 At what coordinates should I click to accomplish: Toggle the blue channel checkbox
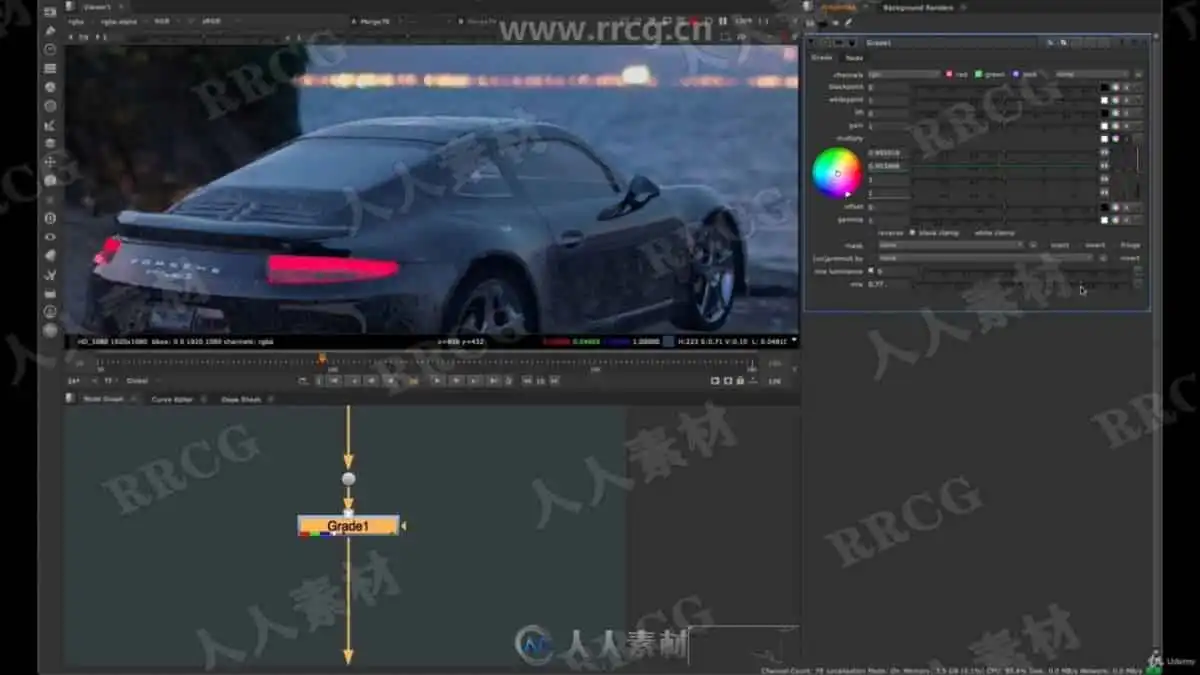coord(1017,74)
